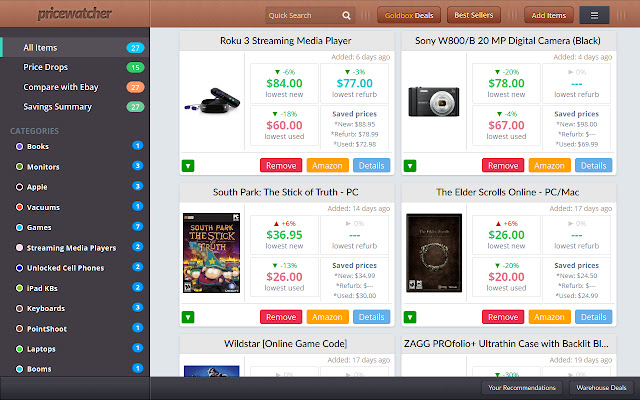Open Roku 3 on Amazon
The width and height of the screenshot is (640, 400).
327,165
